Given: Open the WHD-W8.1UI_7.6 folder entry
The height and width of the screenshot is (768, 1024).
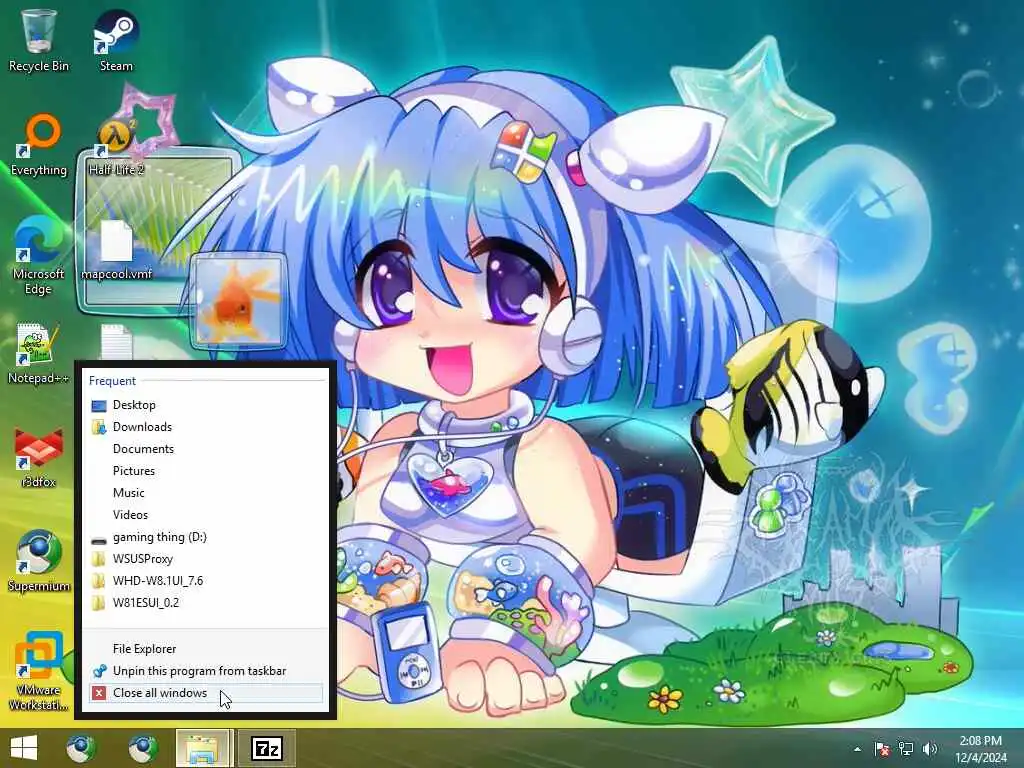Looking at the screenshot, I should (x=206, y=581).
